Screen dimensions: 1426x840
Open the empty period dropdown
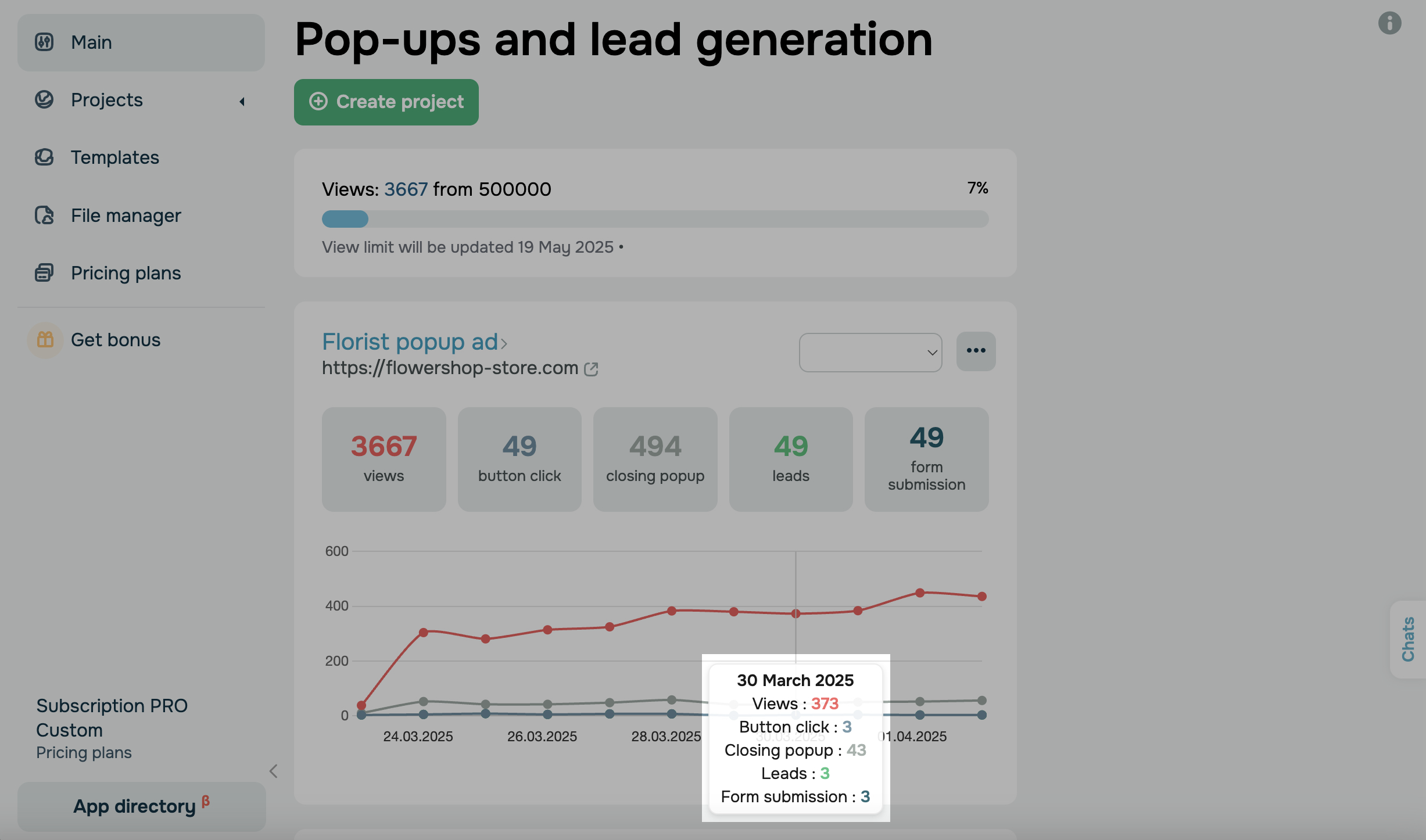pyautogui.click(x=870, y=352)
